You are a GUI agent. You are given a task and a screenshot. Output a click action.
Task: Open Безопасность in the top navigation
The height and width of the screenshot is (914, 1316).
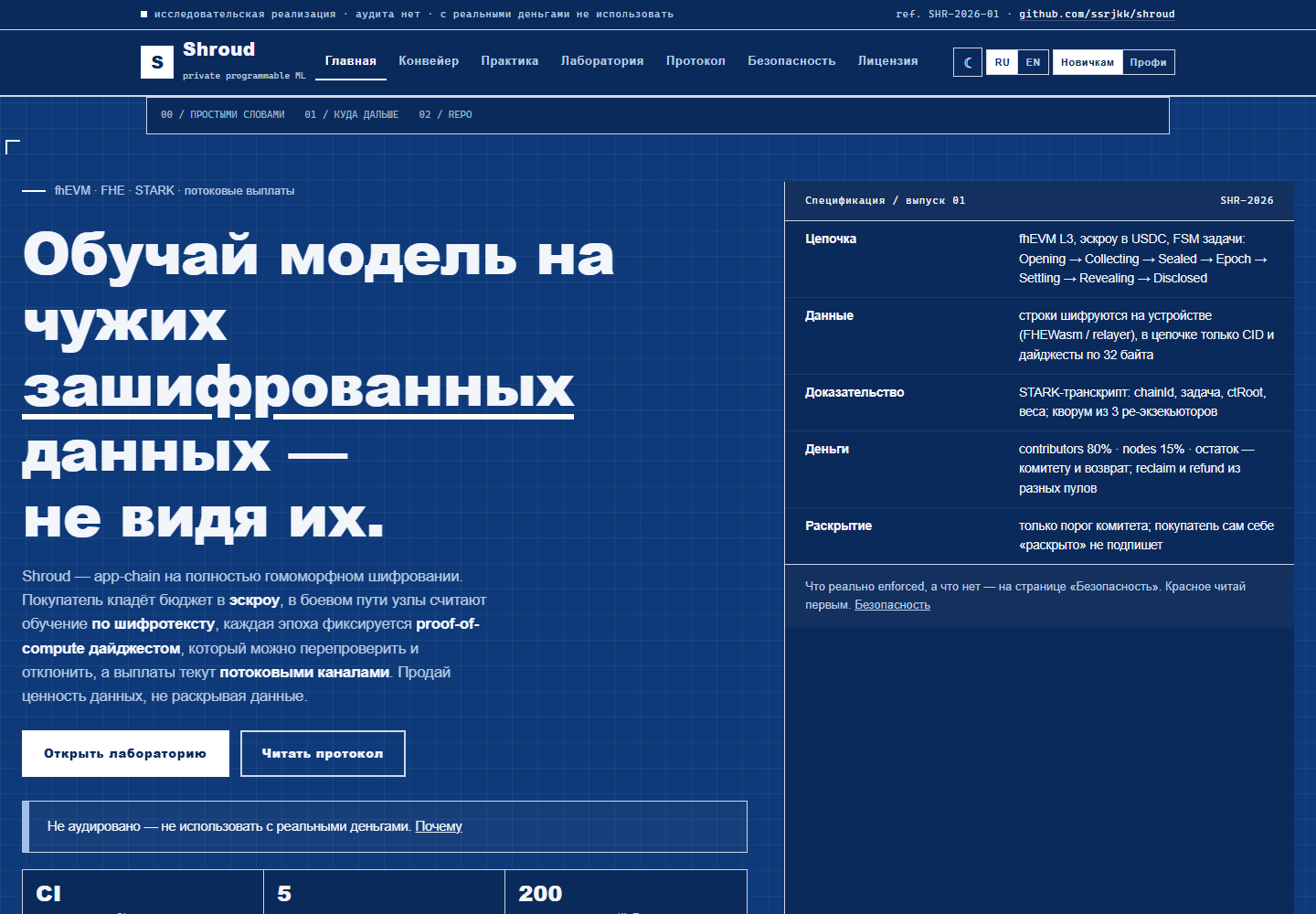[791, 61]
